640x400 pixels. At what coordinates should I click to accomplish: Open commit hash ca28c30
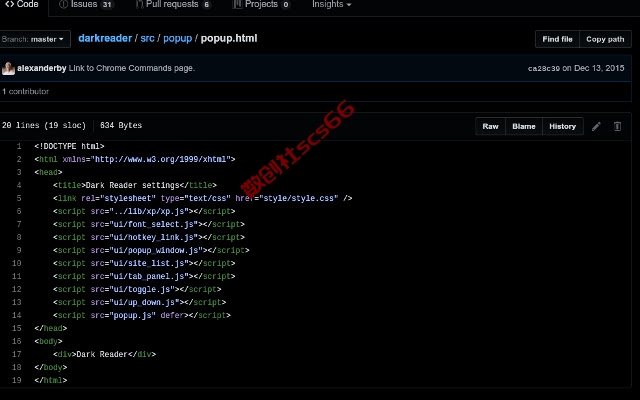tap(544, 69)
